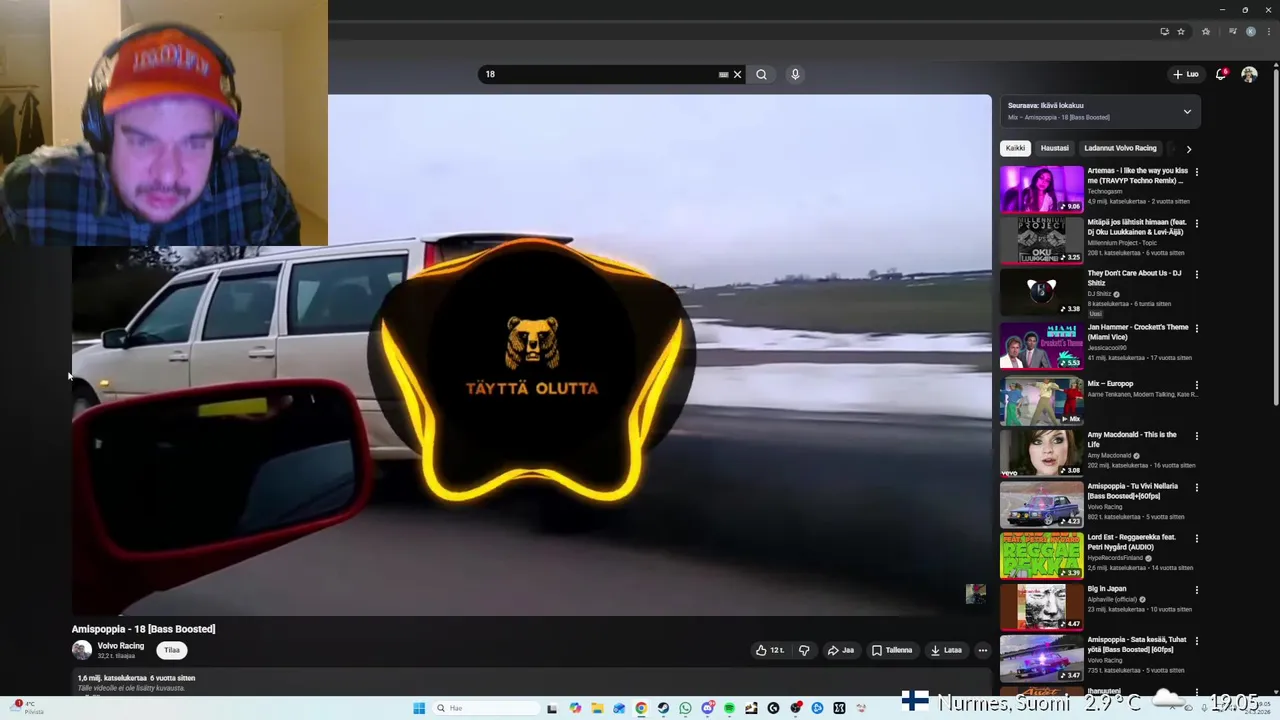The width and height of the screenshot is (1280, 720).
Task: Select the Ladannut Volvo Racing chip
Action: coord(1120,148)
